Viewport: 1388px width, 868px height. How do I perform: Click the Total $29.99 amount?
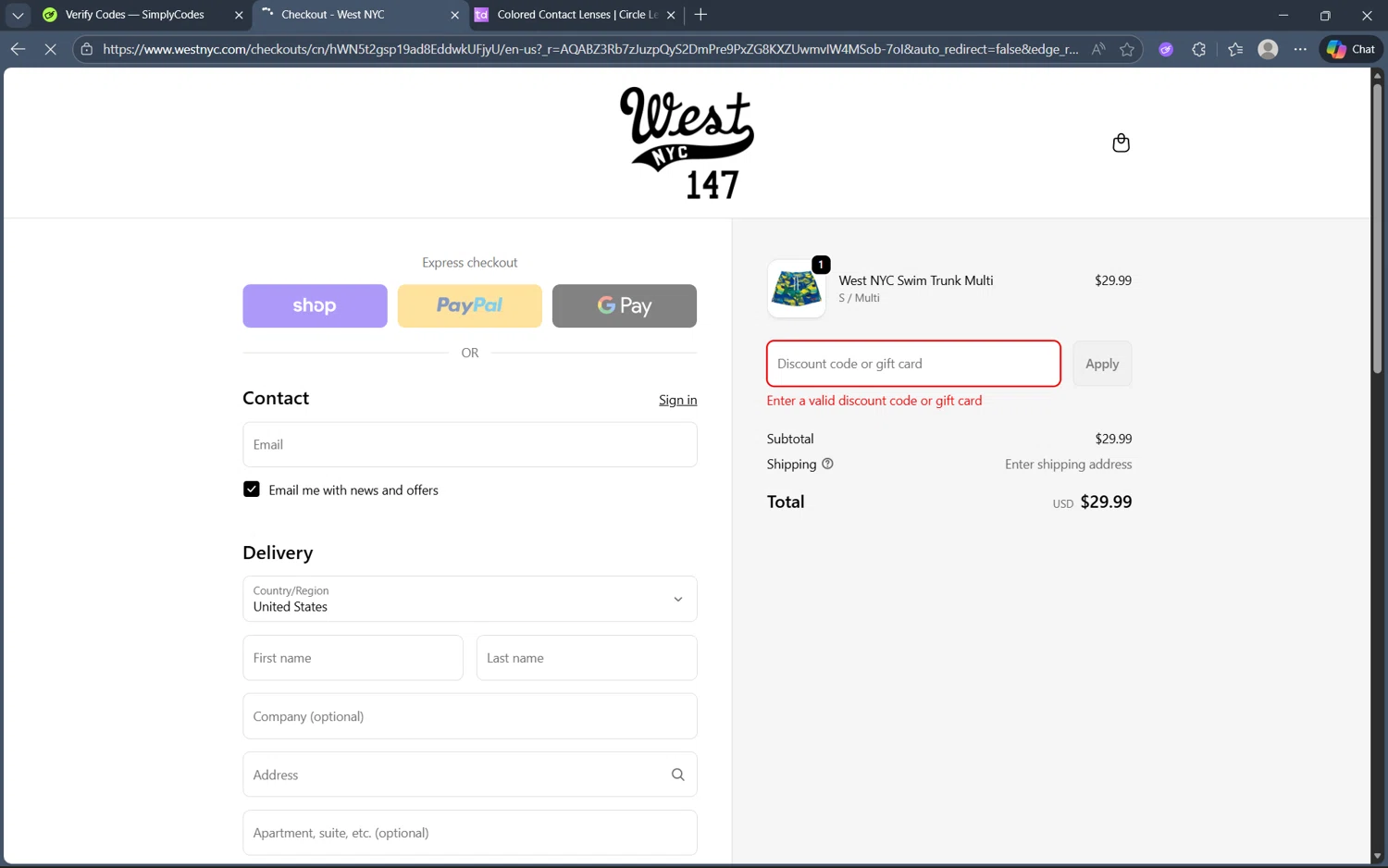(x=1106, y=502)
